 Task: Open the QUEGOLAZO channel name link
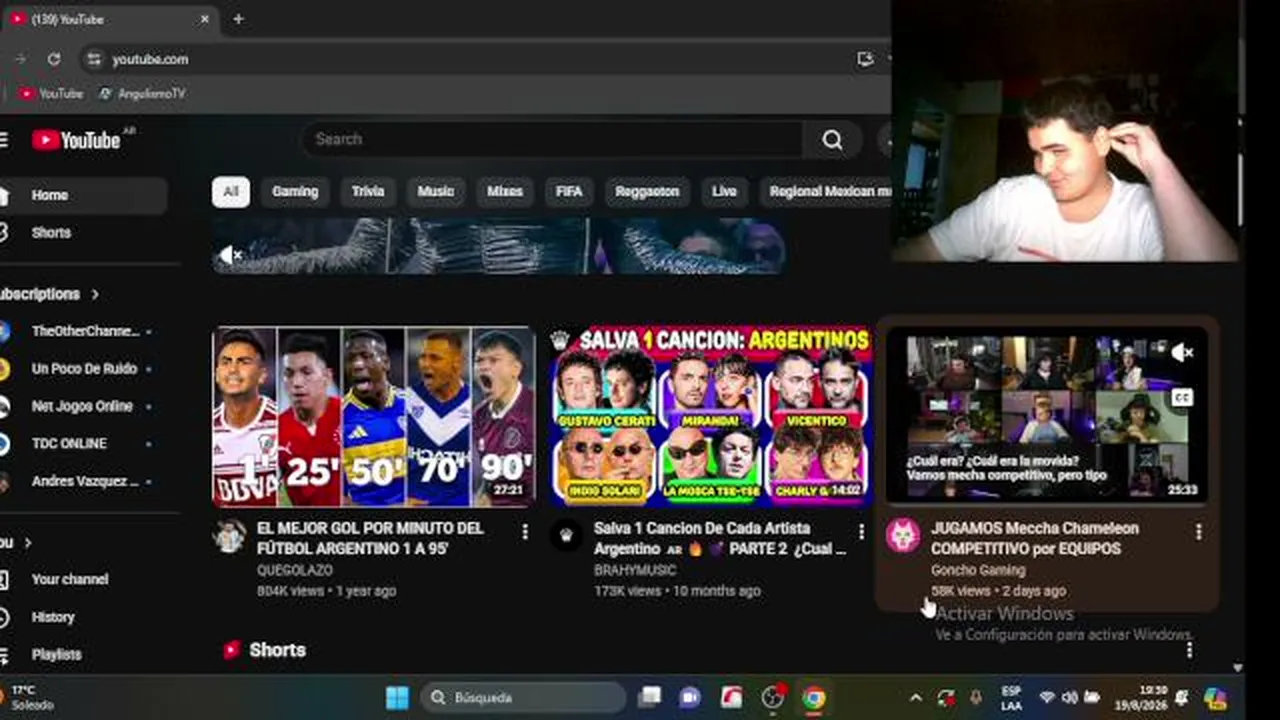[295, 570]
